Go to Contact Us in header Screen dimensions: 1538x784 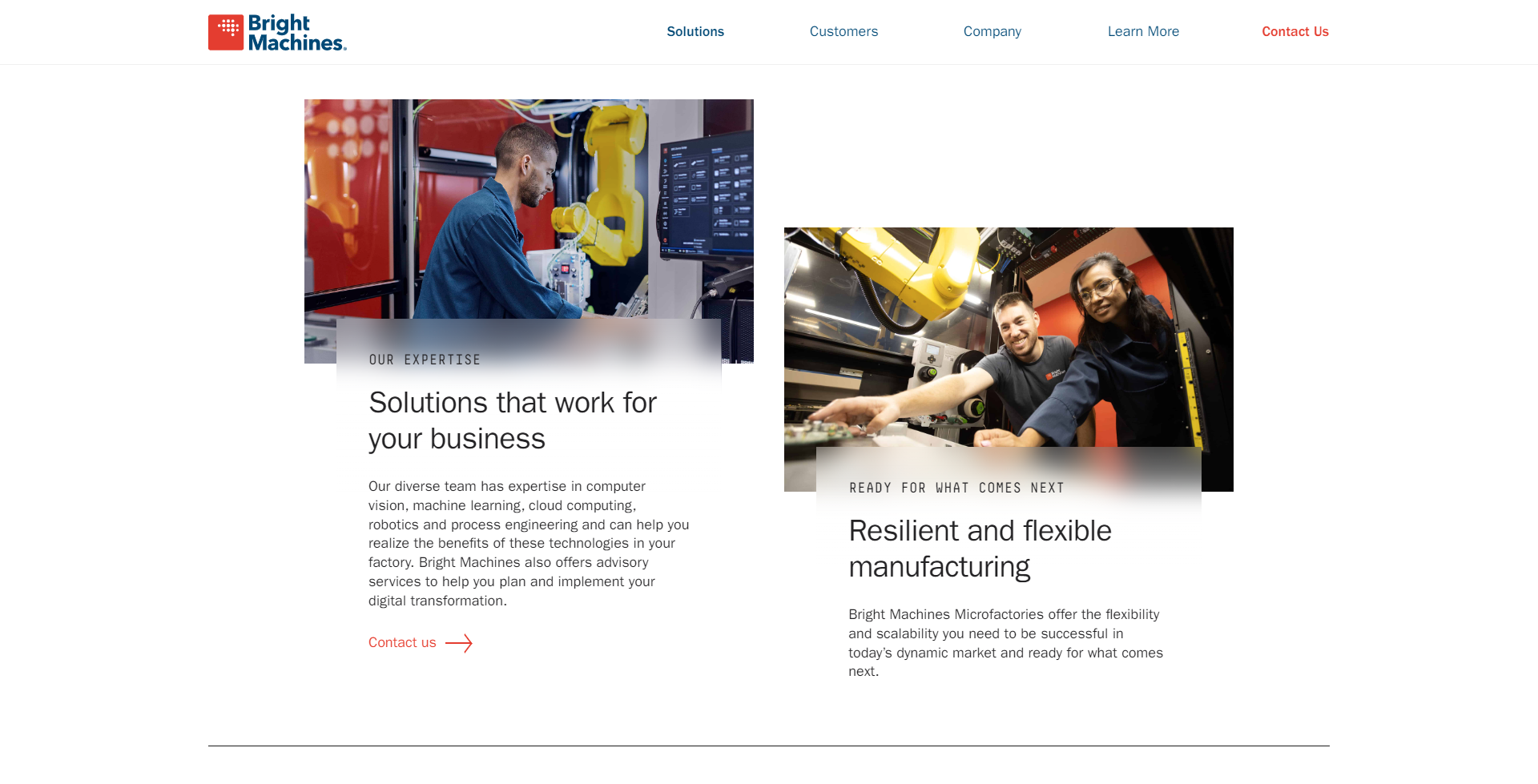click(x=1294, y=32)
